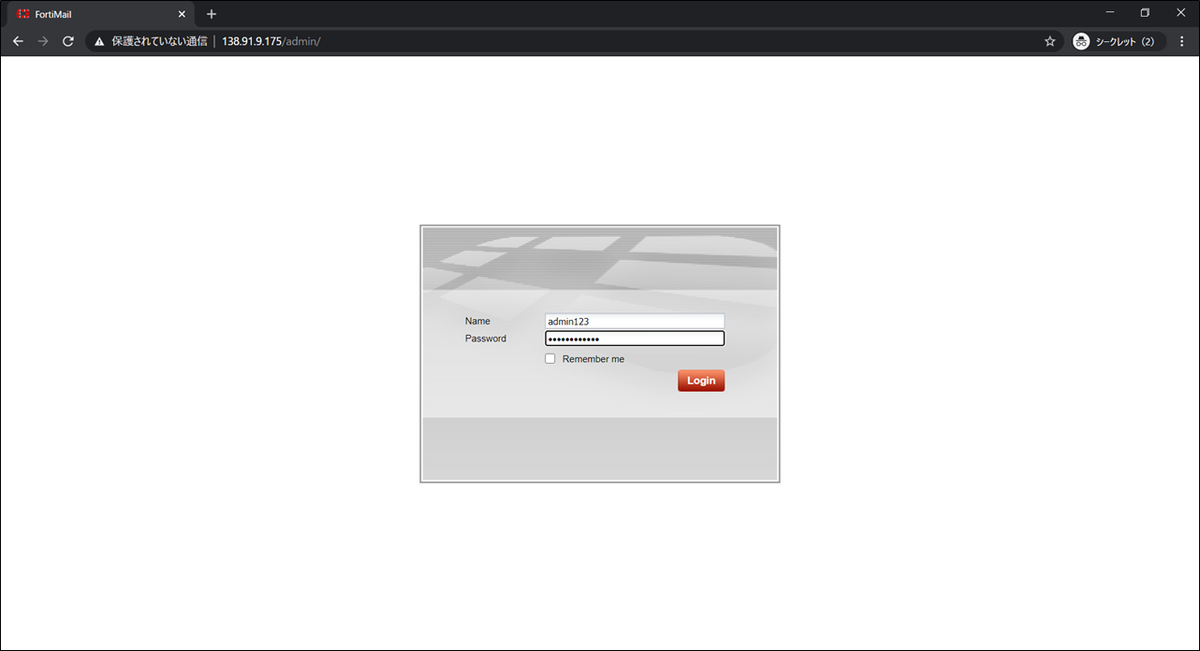Open the incognito profile indicator
Image resolution: width=1200 pixels, height=651 pixels.
coord(1117,41)
